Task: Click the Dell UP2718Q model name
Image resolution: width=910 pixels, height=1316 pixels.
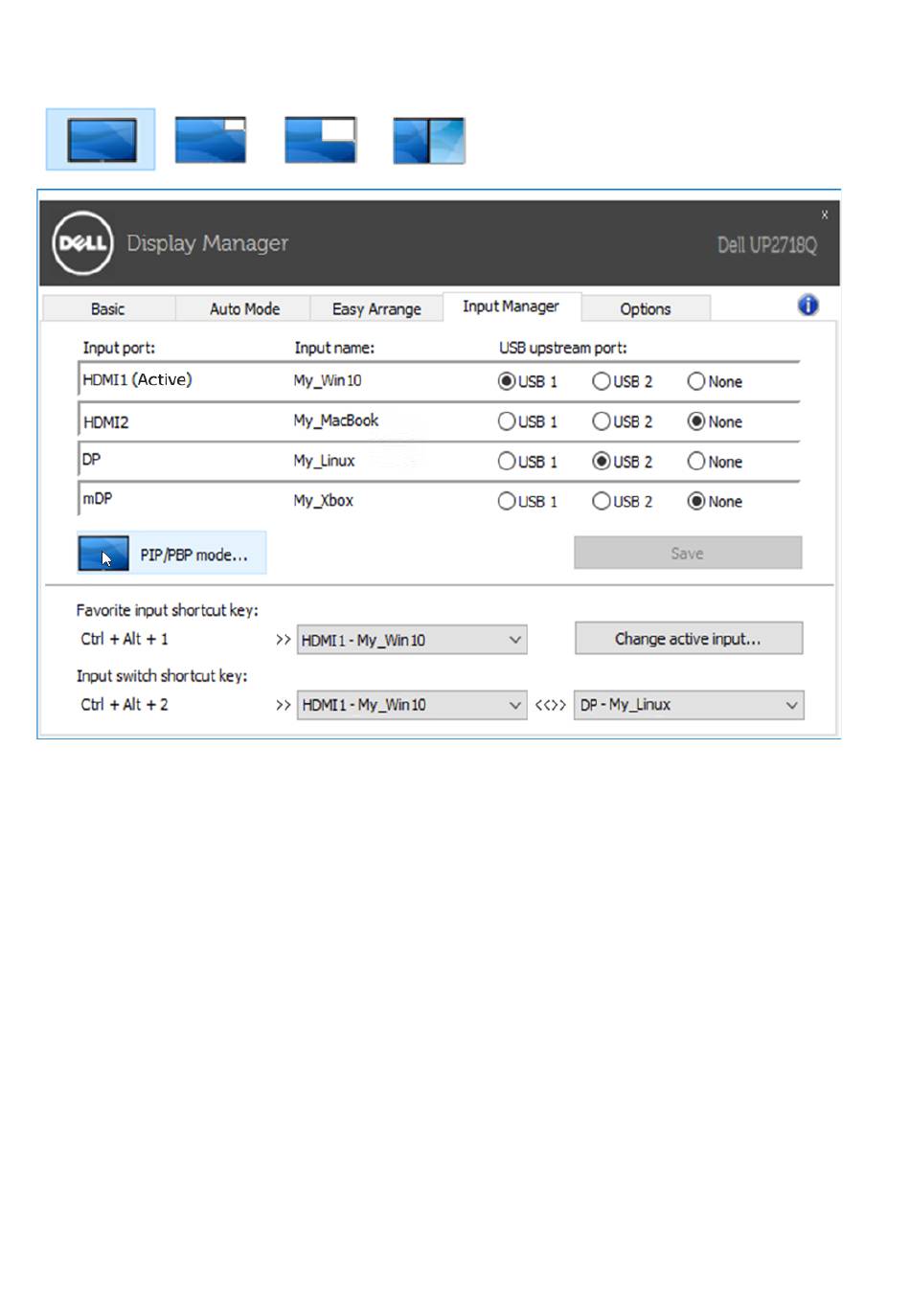Action: (767, 245)
